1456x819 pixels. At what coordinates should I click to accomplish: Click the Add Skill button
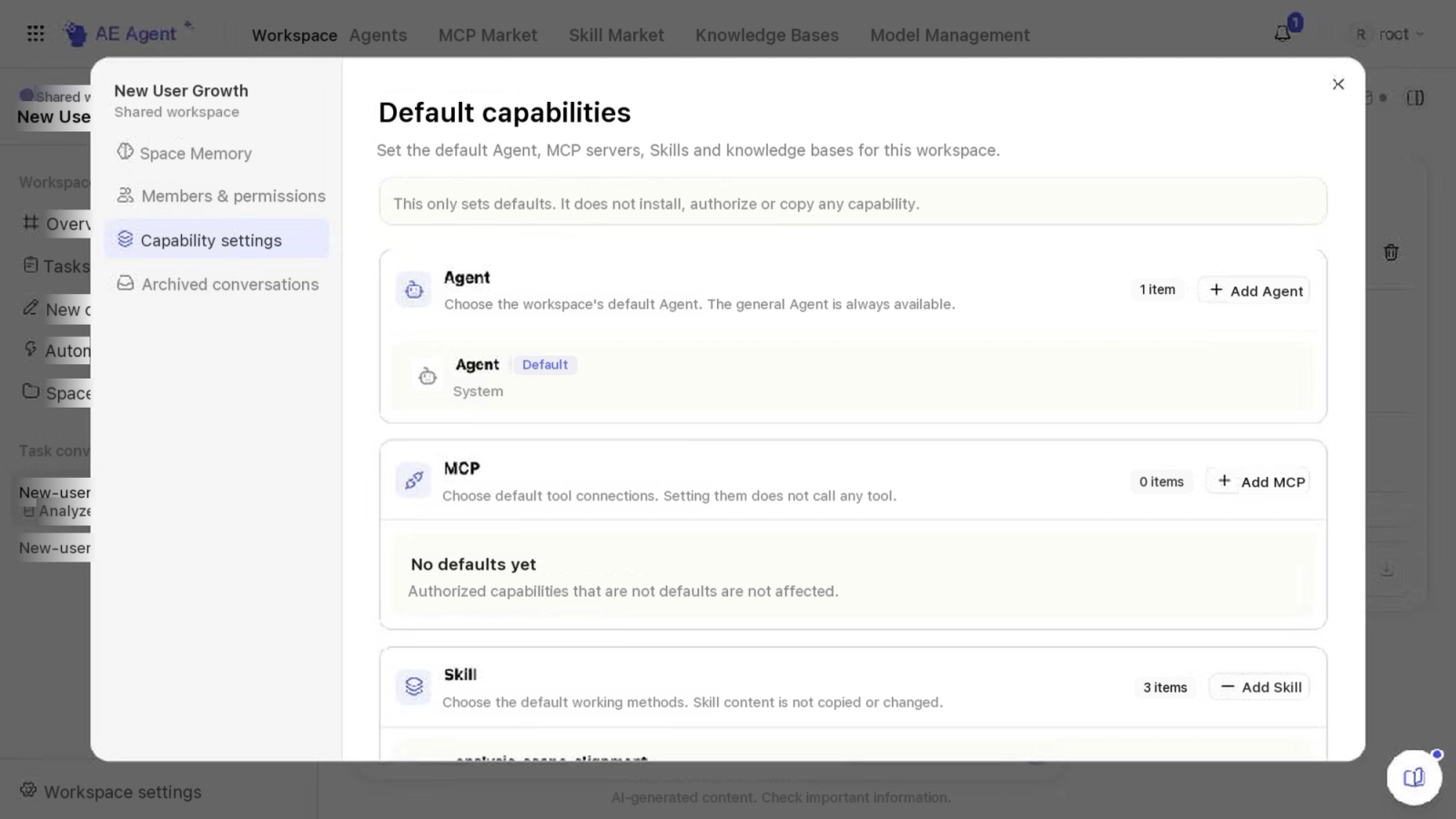click(x=1259, y=687)
